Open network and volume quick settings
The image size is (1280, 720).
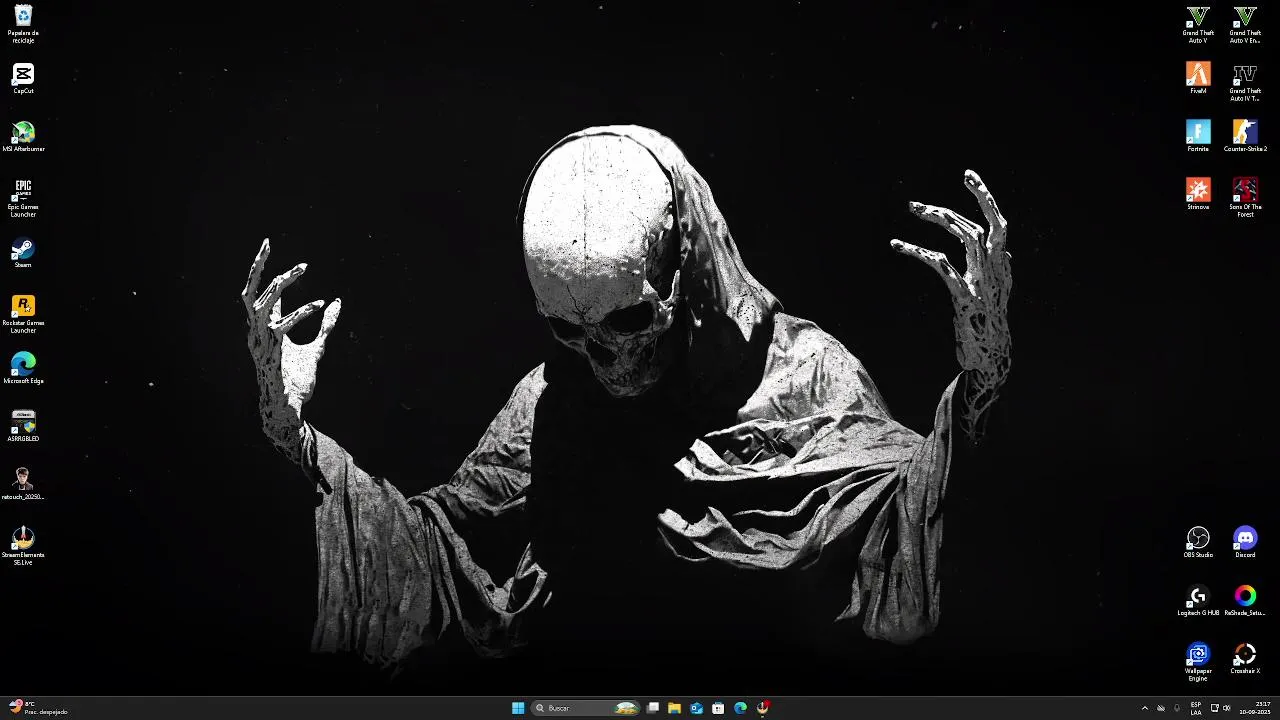coord(1221,708)
